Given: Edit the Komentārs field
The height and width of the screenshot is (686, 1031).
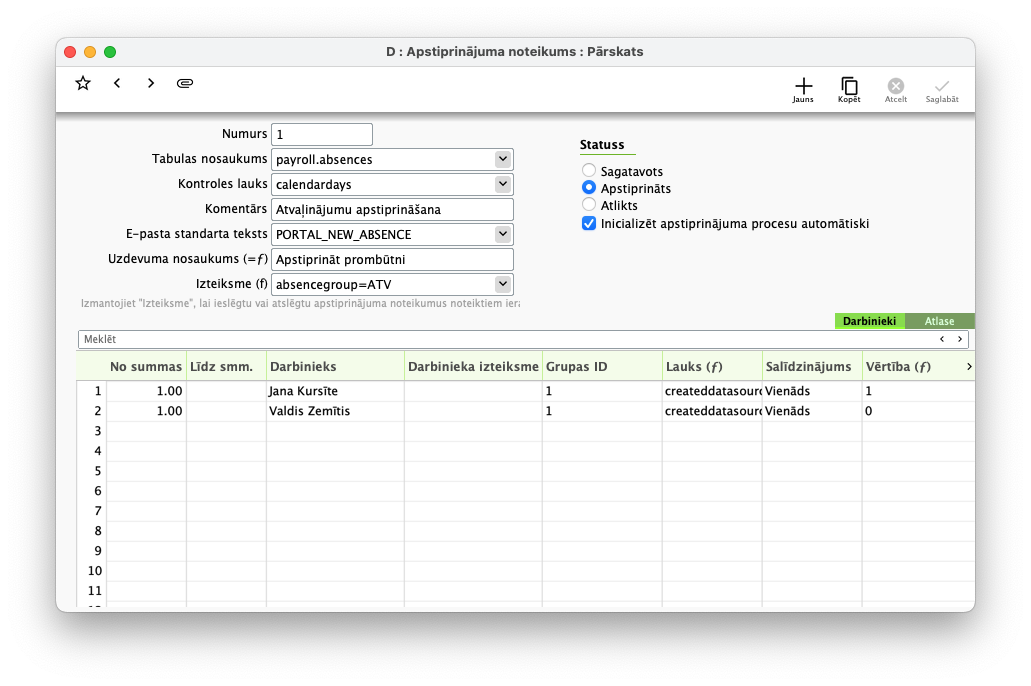Looking at the screenshot, I should pos(392,209).
